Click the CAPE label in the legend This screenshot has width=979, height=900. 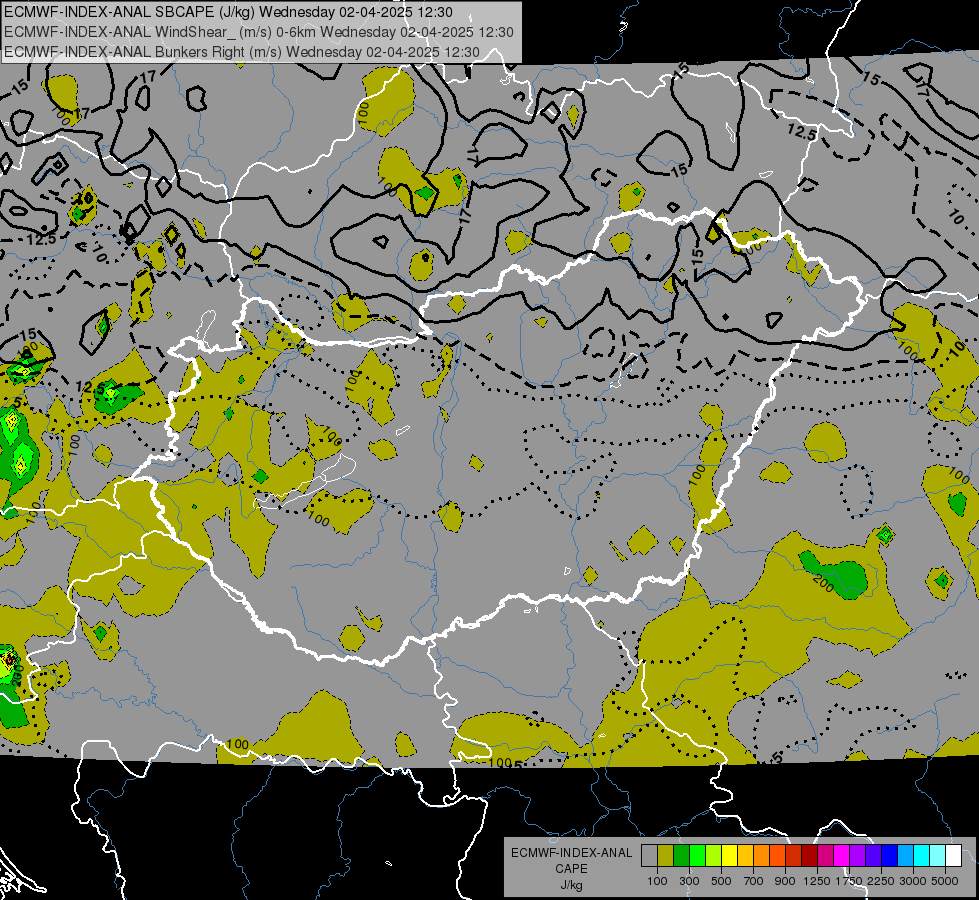coord(571,869)
